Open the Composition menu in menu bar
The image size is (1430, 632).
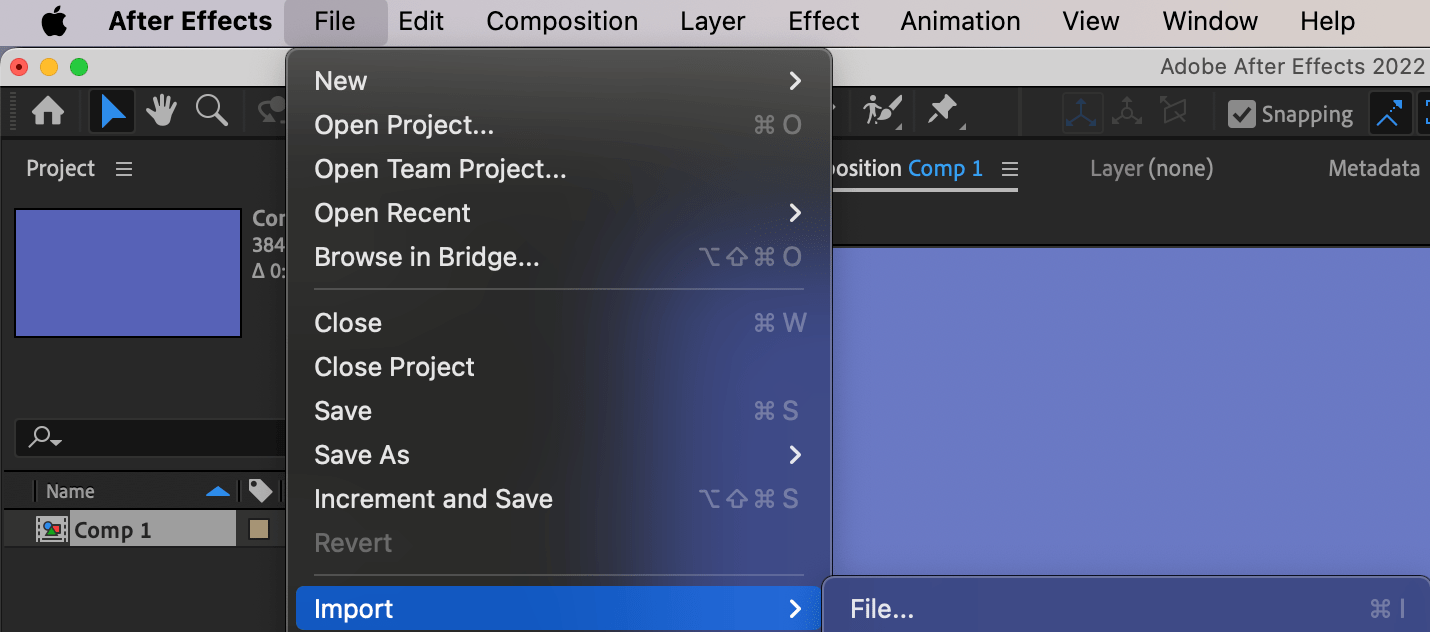[562, 21]
